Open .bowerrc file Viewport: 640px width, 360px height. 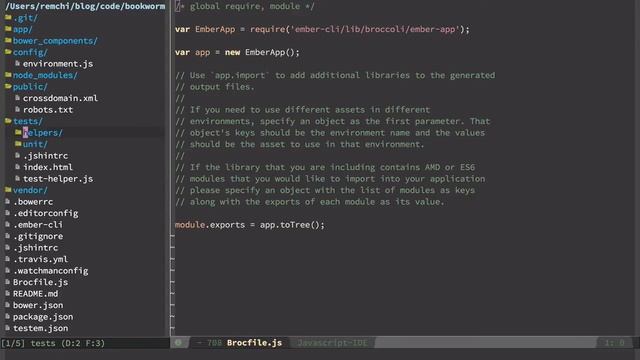pyautogui.click(x=33, y=202)
